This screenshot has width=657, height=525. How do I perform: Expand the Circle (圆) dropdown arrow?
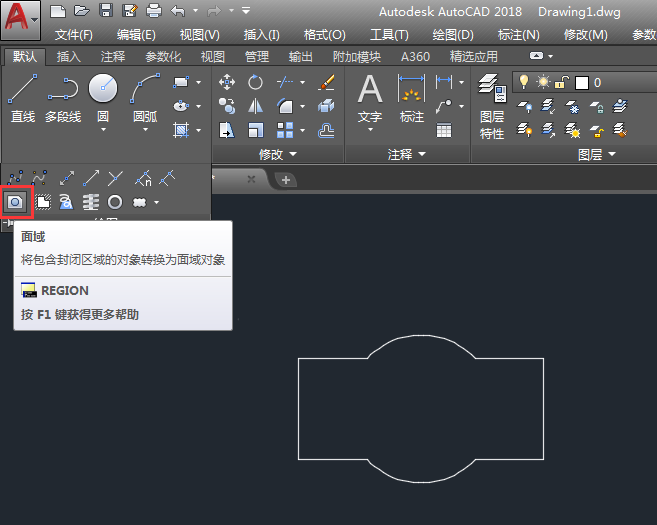coord(103,131)
